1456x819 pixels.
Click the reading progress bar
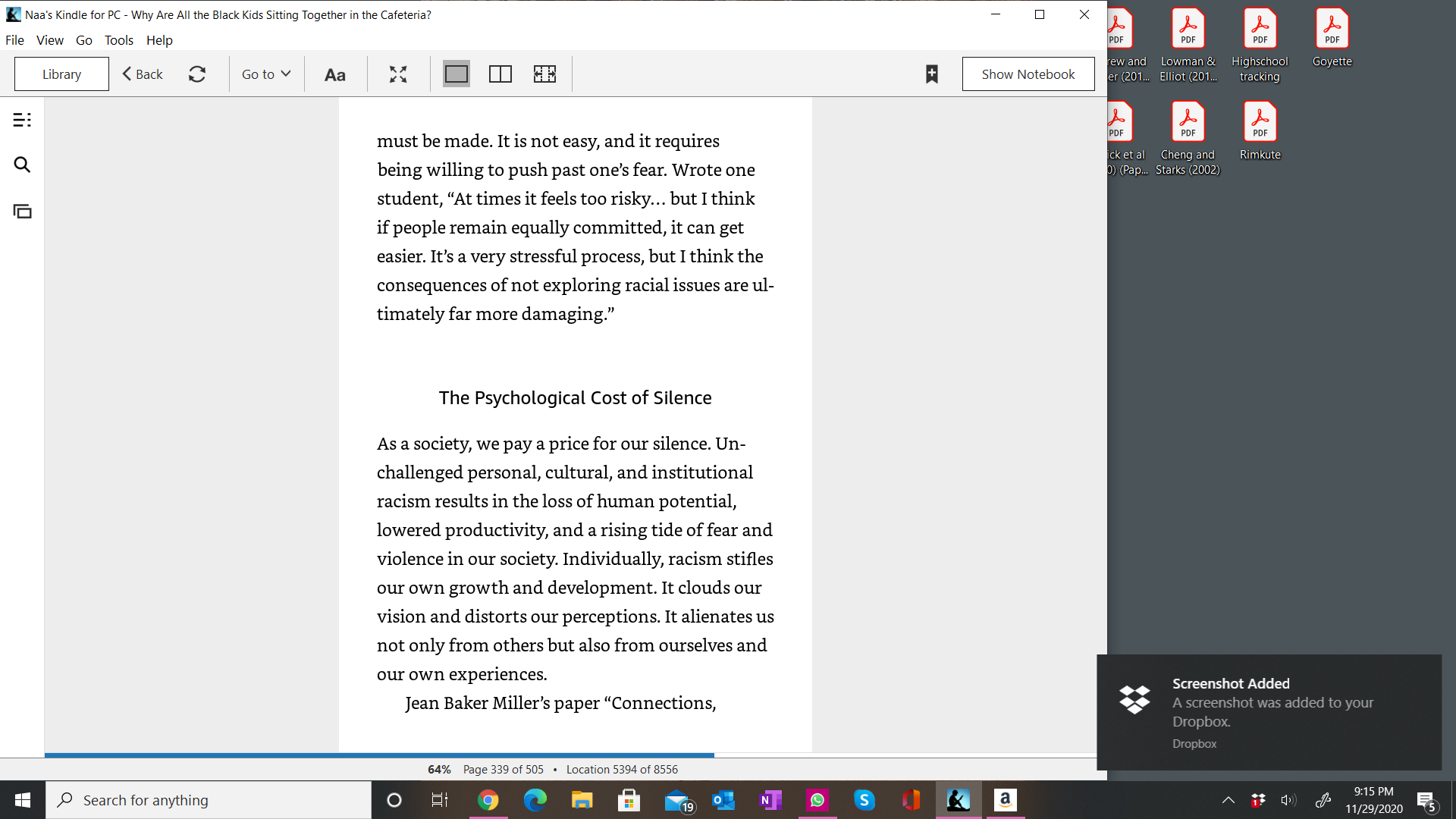click(x=570, y=755)
